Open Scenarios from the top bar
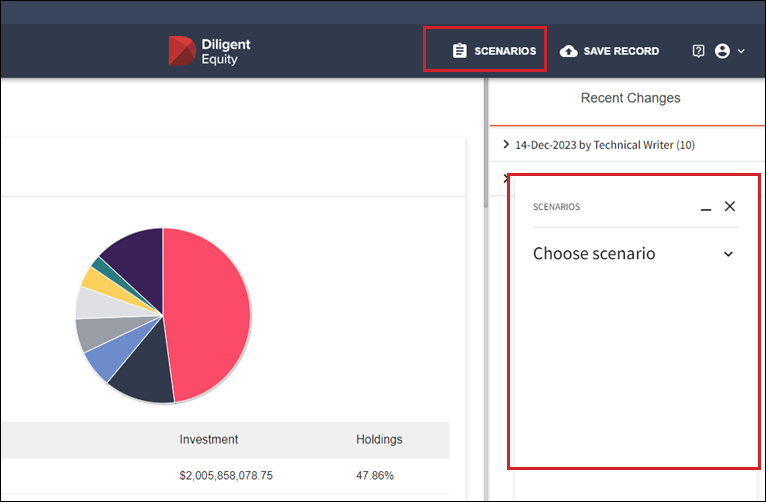 coord(504,51)
